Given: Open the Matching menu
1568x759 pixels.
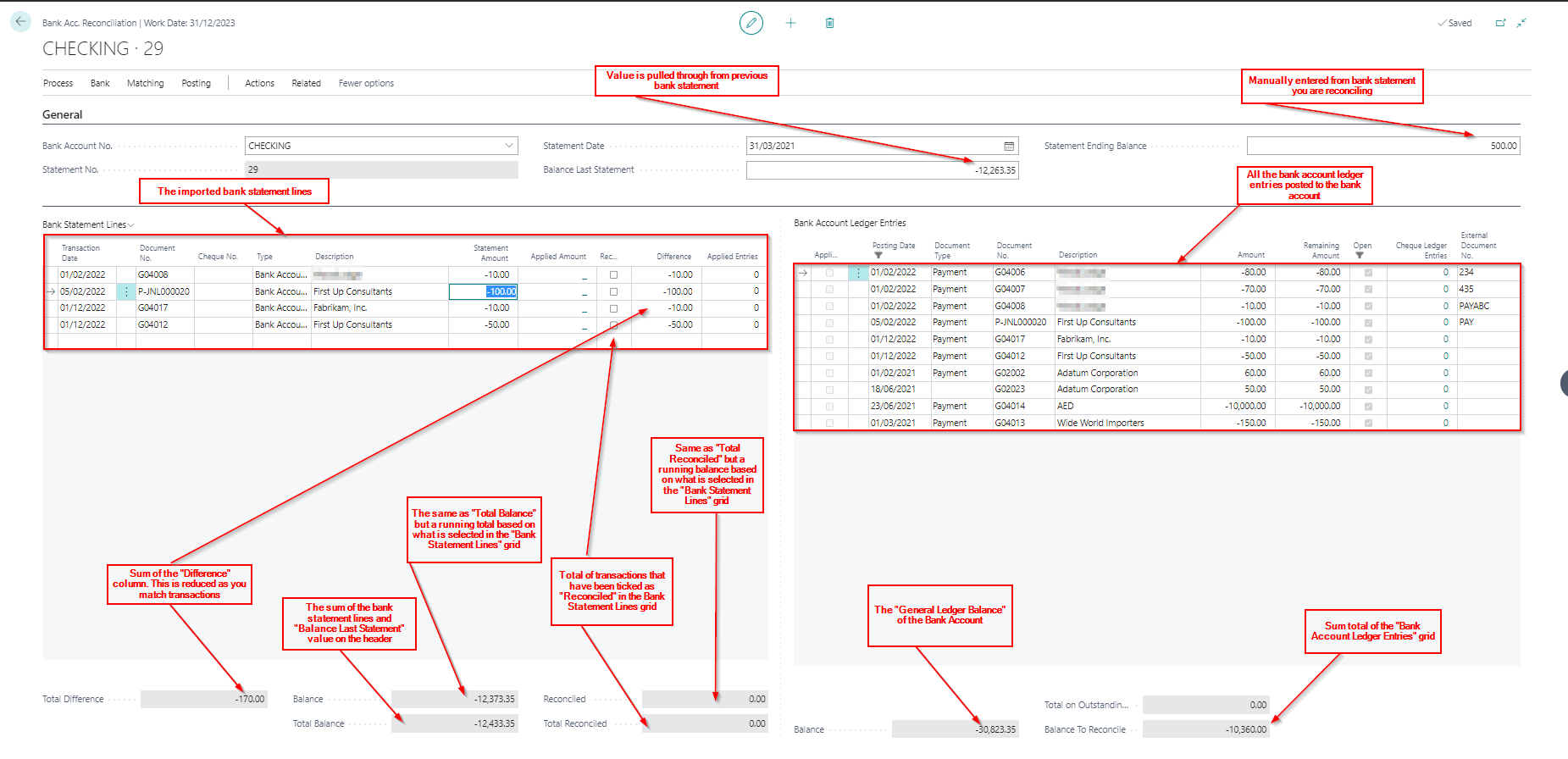Looking at the screenshot, I should [x=145, y=83].
